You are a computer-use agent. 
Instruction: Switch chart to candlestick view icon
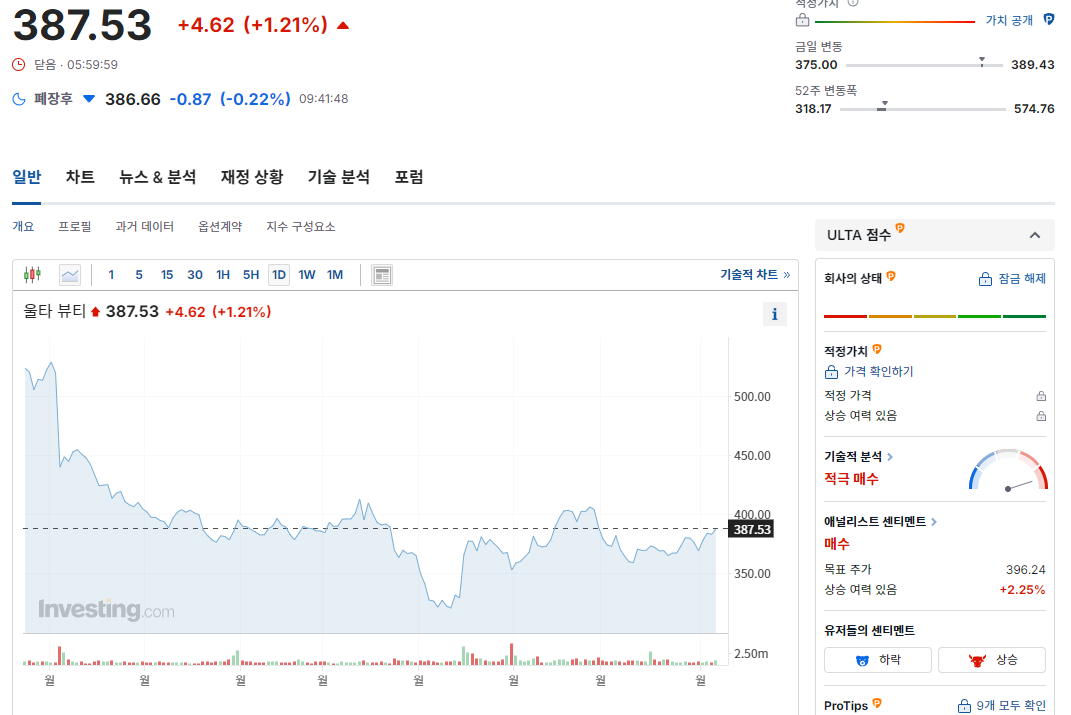pos(32,275)
